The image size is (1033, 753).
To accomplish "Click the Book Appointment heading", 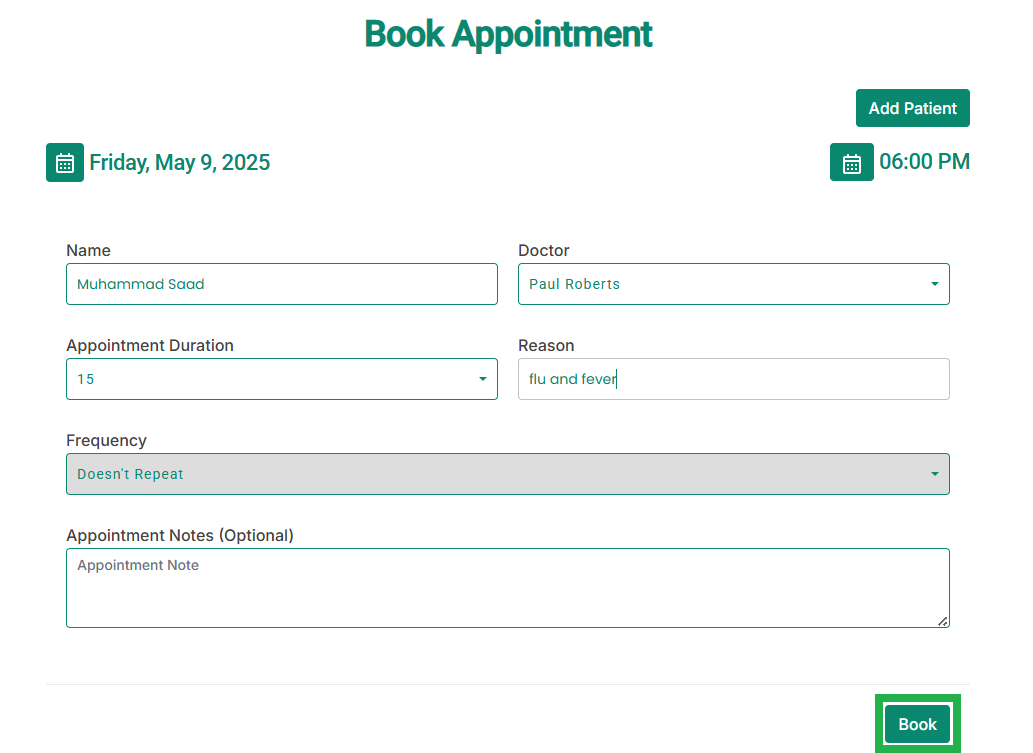I will pos(508,34).
